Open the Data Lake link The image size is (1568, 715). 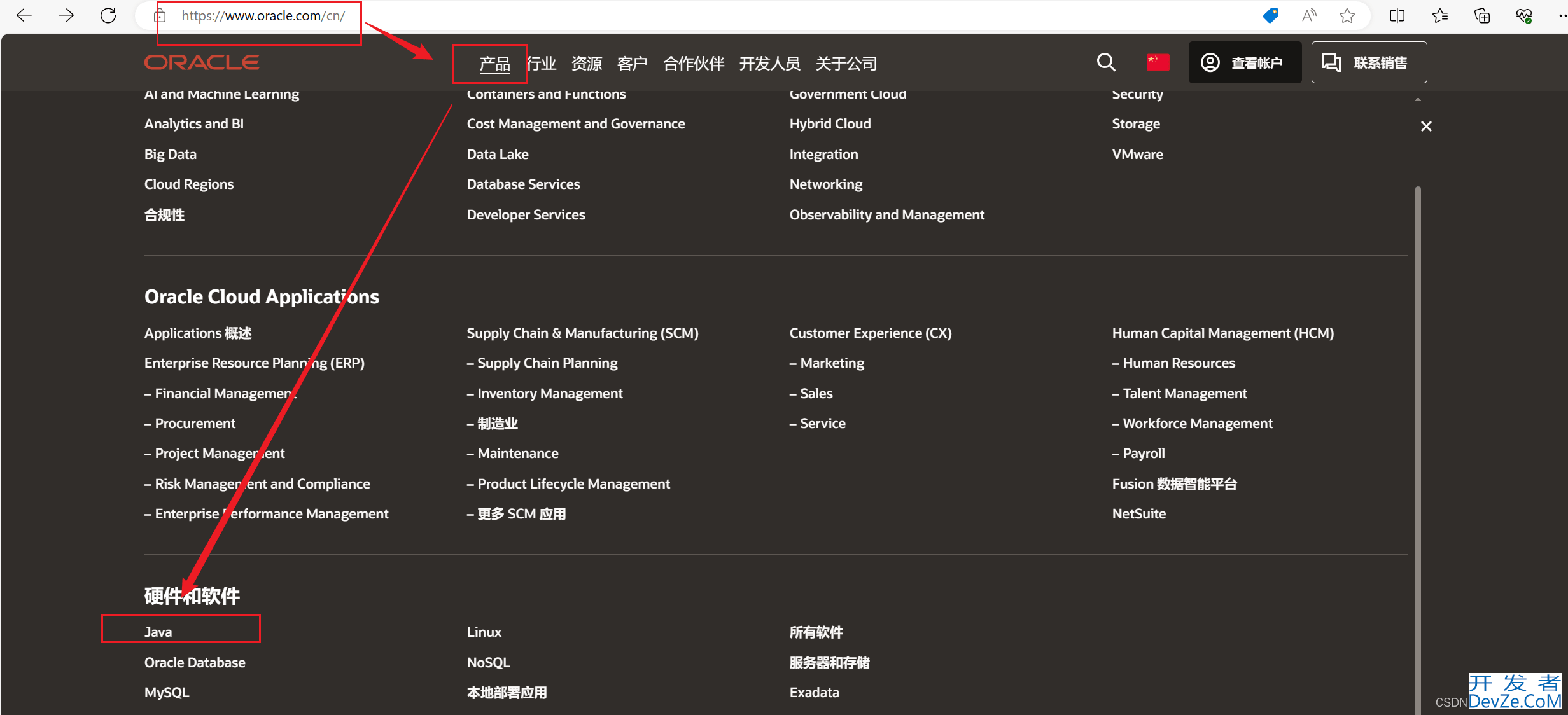click(498, 155)
